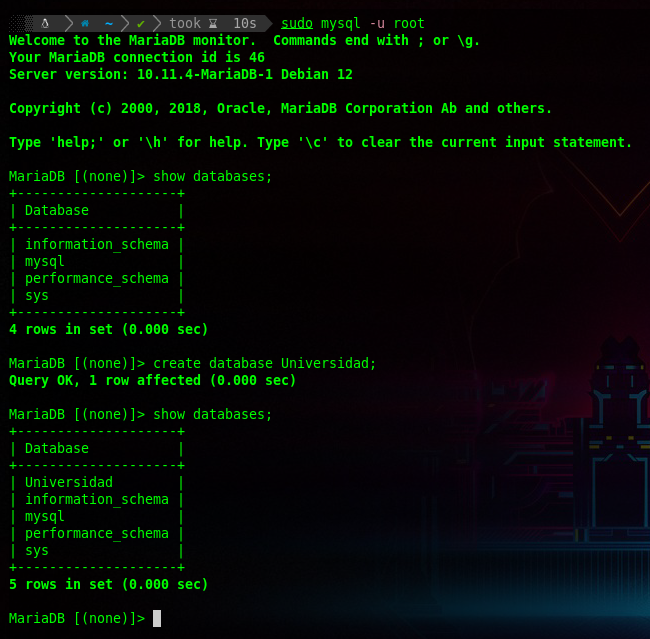Click the 'Universidad' database row
Image resolution: width=650 pixels, height=639 pixels.
point(68,482)
